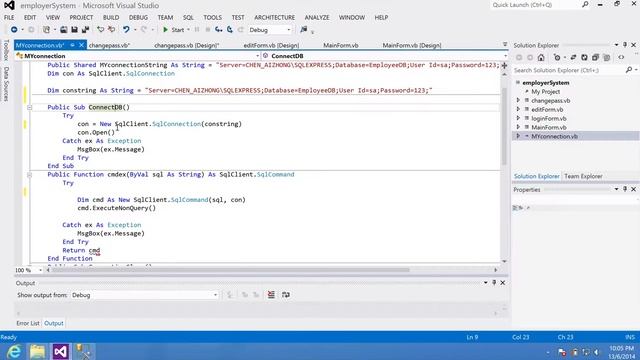Select the employerSystem project node

[x=546, y=83]
